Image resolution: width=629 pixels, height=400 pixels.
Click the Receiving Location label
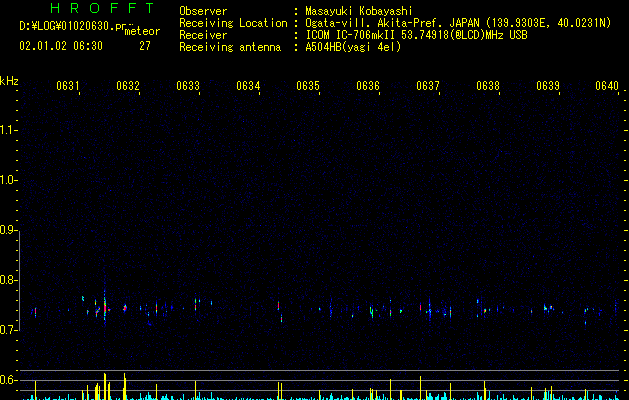(x=233, y=23)
